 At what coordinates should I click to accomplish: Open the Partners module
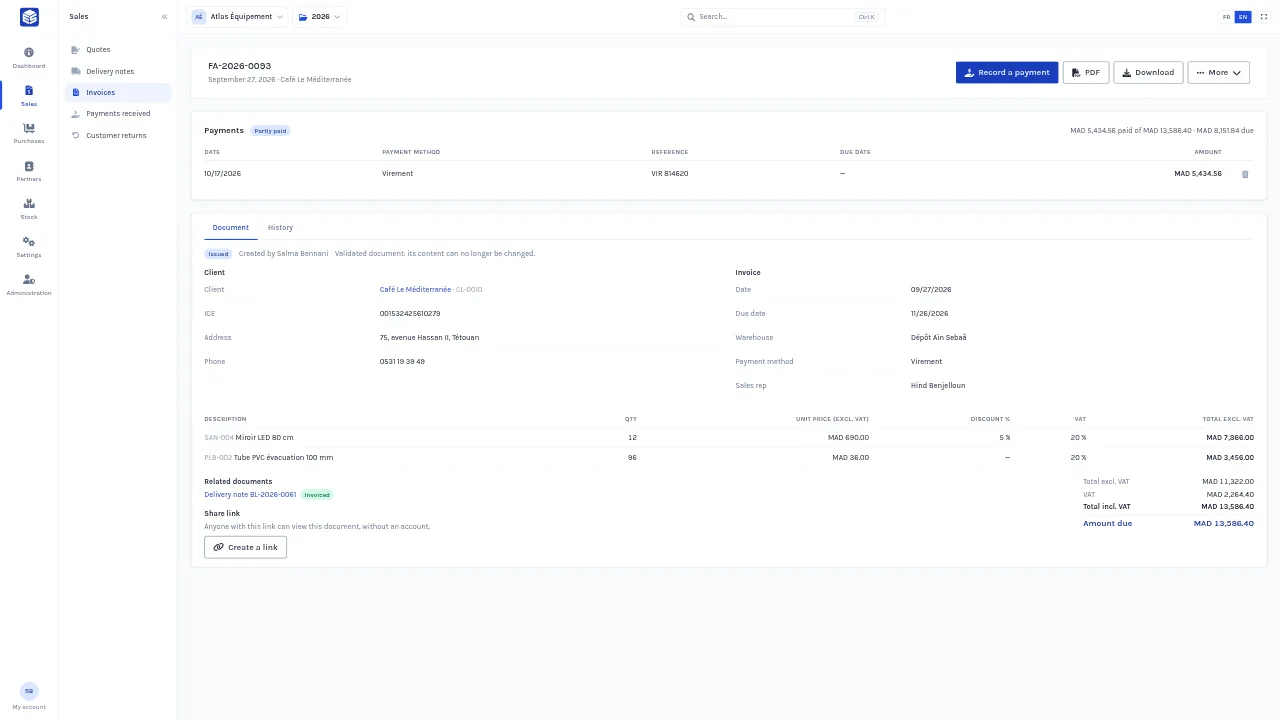click(29, 171)
